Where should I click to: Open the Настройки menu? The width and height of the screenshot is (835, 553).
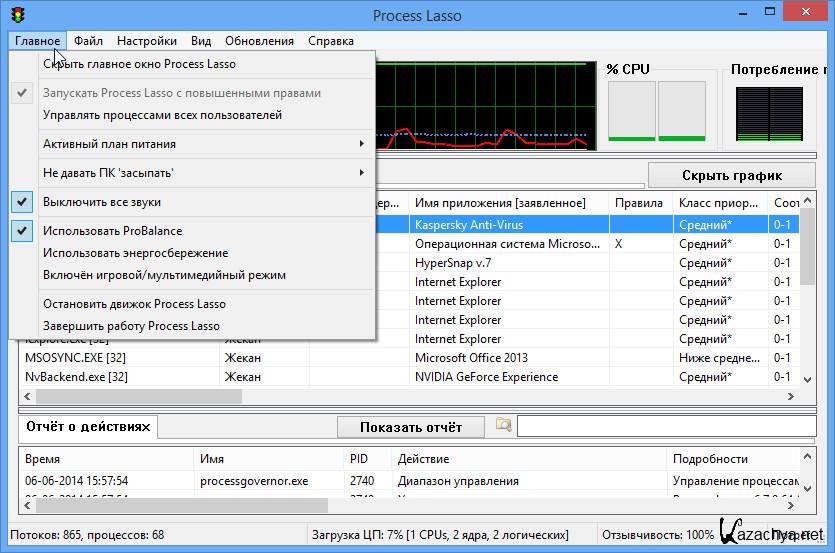146,41
